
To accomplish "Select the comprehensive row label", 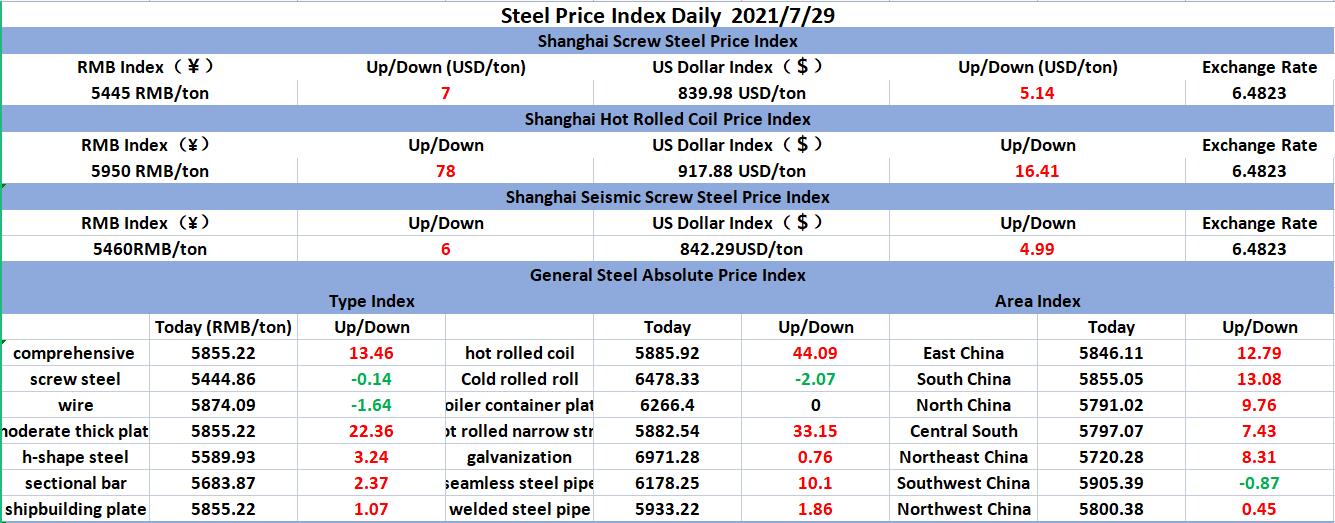I will [x=74, y=353].
